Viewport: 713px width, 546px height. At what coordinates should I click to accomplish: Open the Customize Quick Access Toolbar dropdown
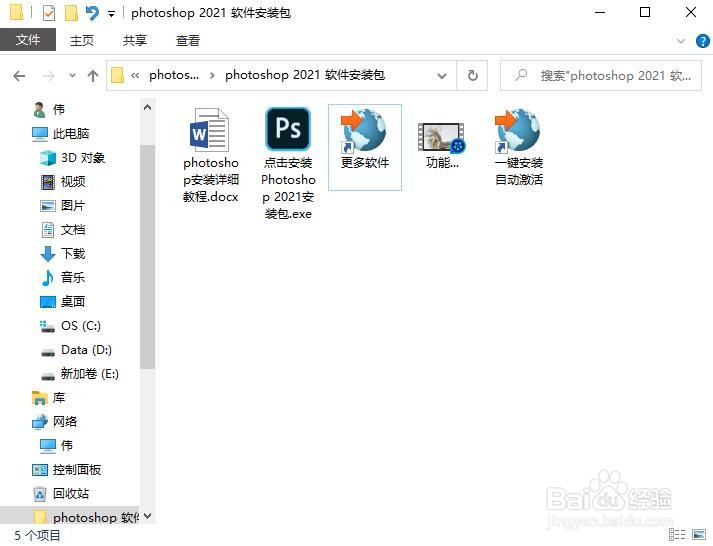[111, 14]
